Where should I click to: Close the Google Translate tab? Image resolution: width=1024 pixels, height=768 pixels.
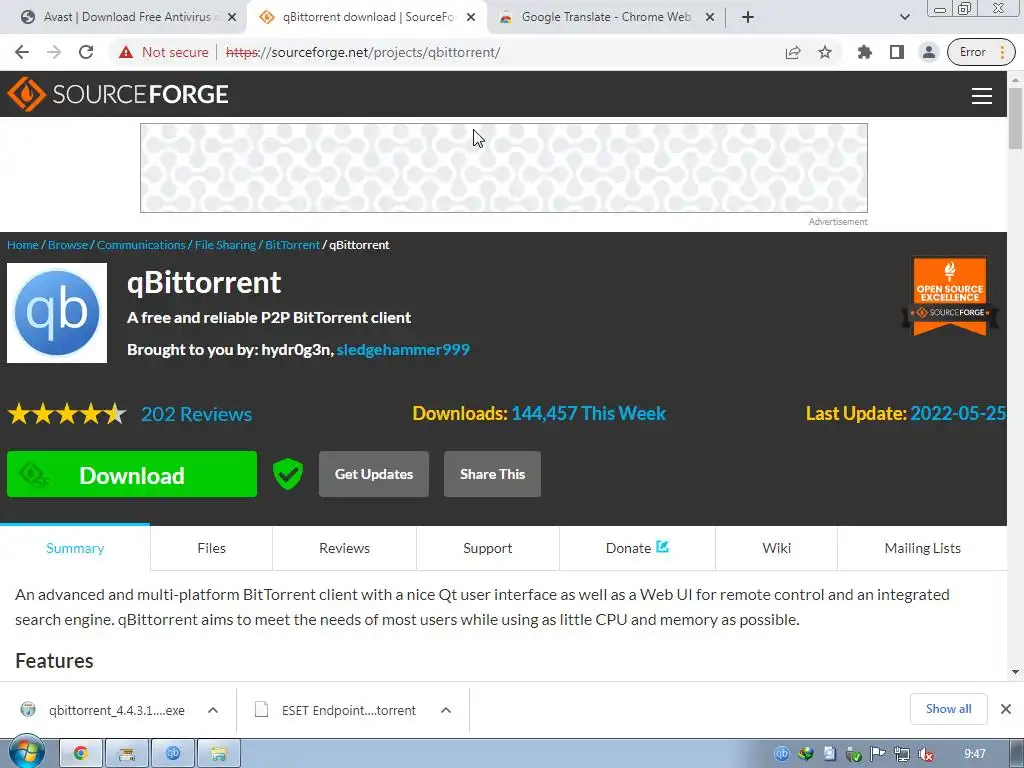710,17
